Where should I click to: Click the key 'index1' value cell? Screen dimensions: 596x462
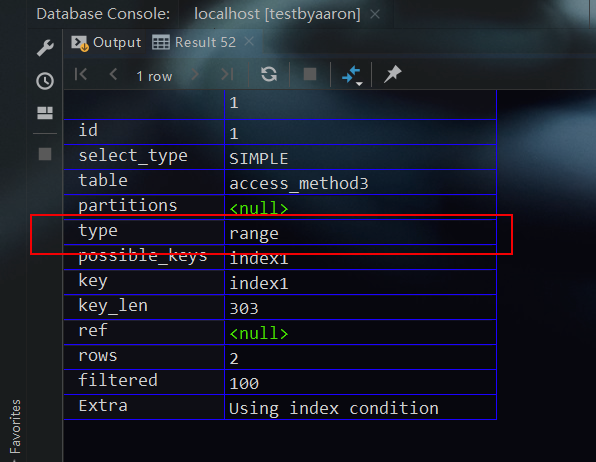click(360, 282)
